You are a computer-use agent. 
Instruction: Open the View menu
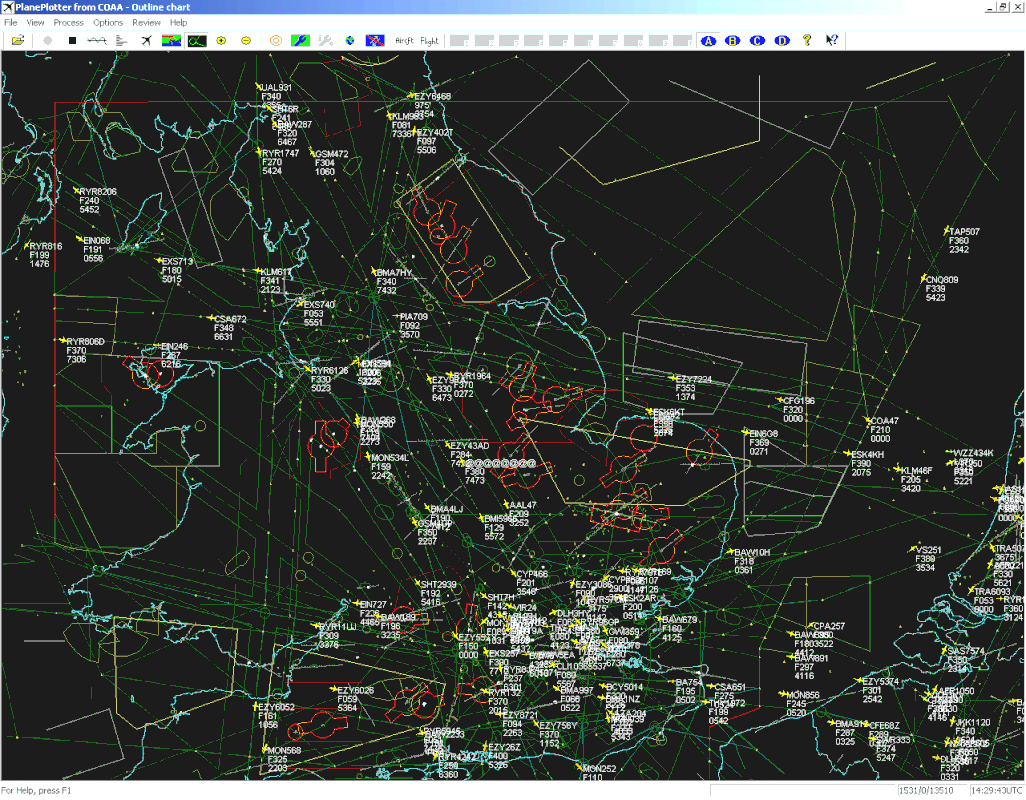click(35, 22)
